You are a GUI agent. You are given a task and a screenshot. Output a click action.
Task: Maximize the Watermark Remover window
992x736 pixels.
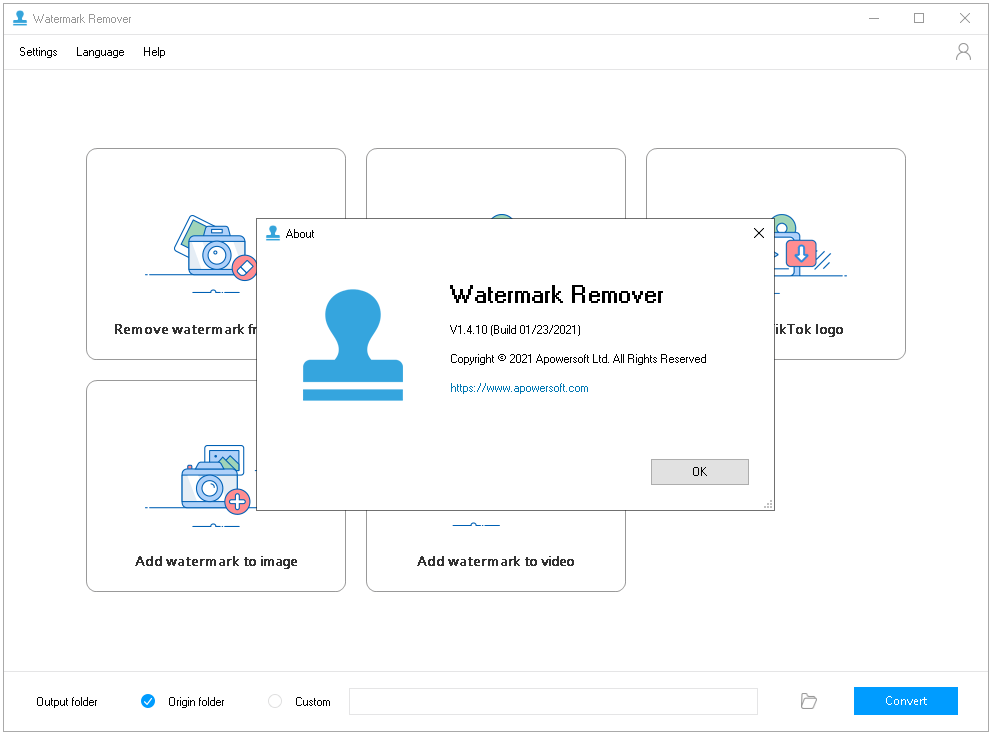(x=919, y=18)
